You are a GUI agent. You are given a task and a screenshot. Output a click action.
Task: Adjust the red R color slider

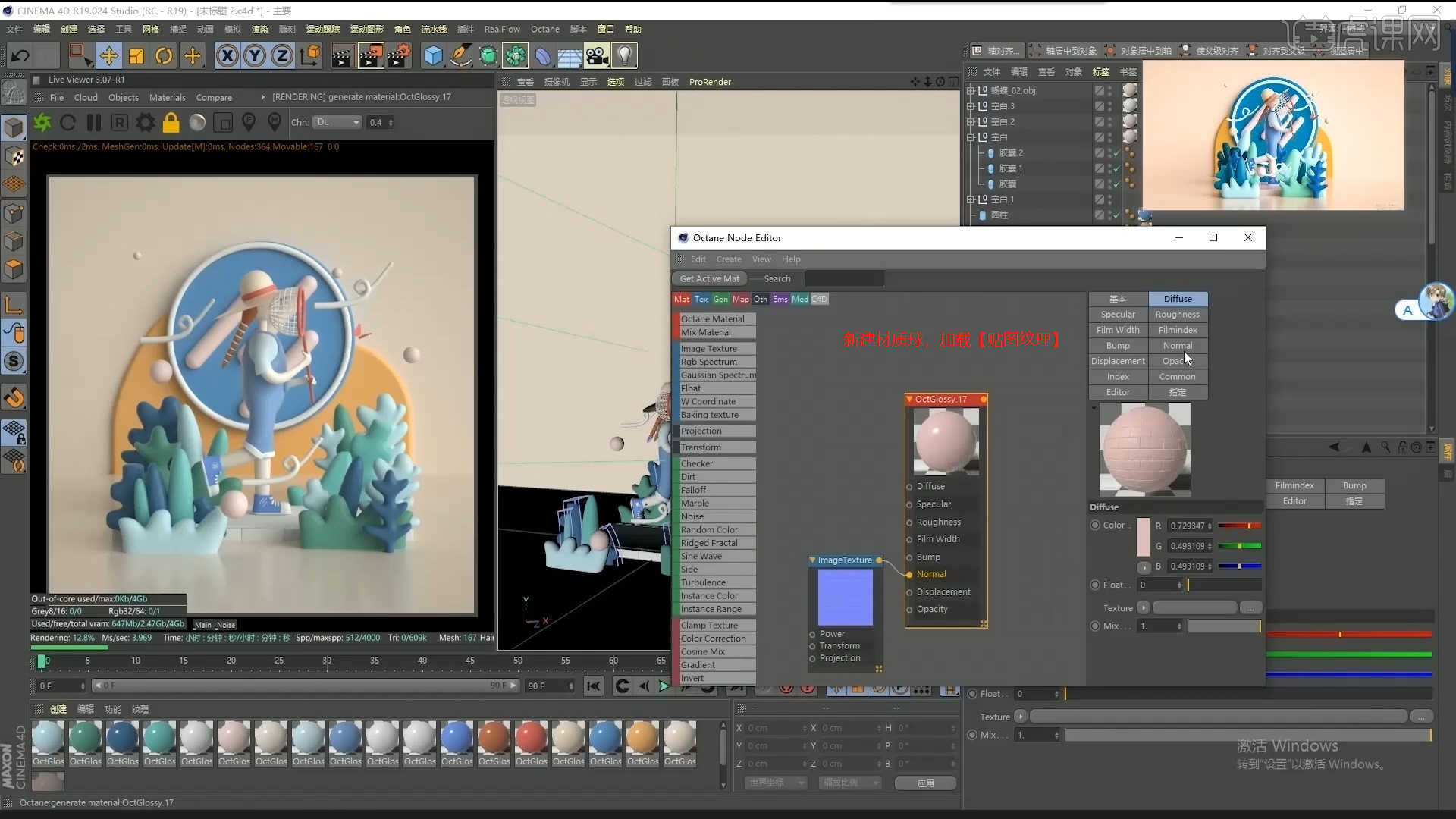pos(1239,526)
